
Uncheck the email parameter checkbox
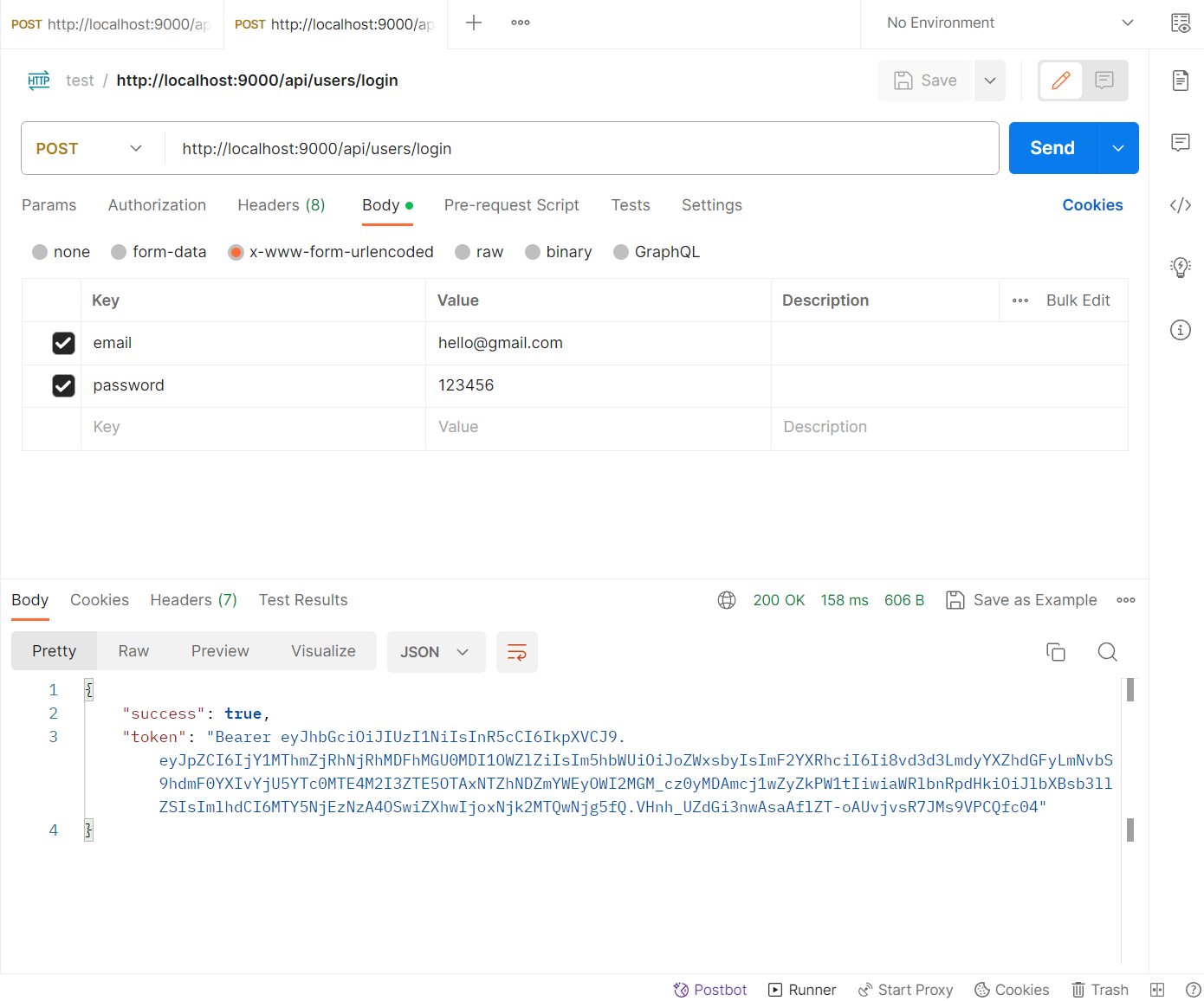(63, 343)
